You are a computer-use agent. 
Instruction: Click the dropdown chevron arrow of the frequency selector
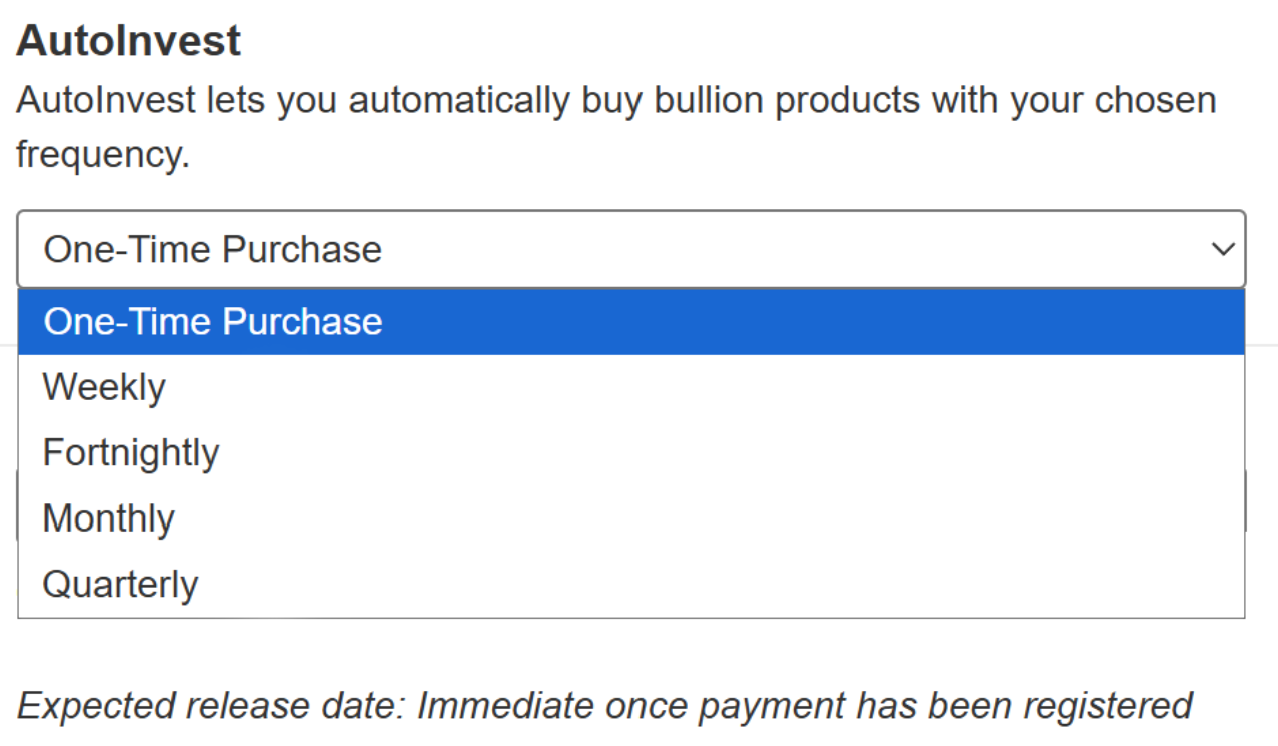coord(1223,250)
